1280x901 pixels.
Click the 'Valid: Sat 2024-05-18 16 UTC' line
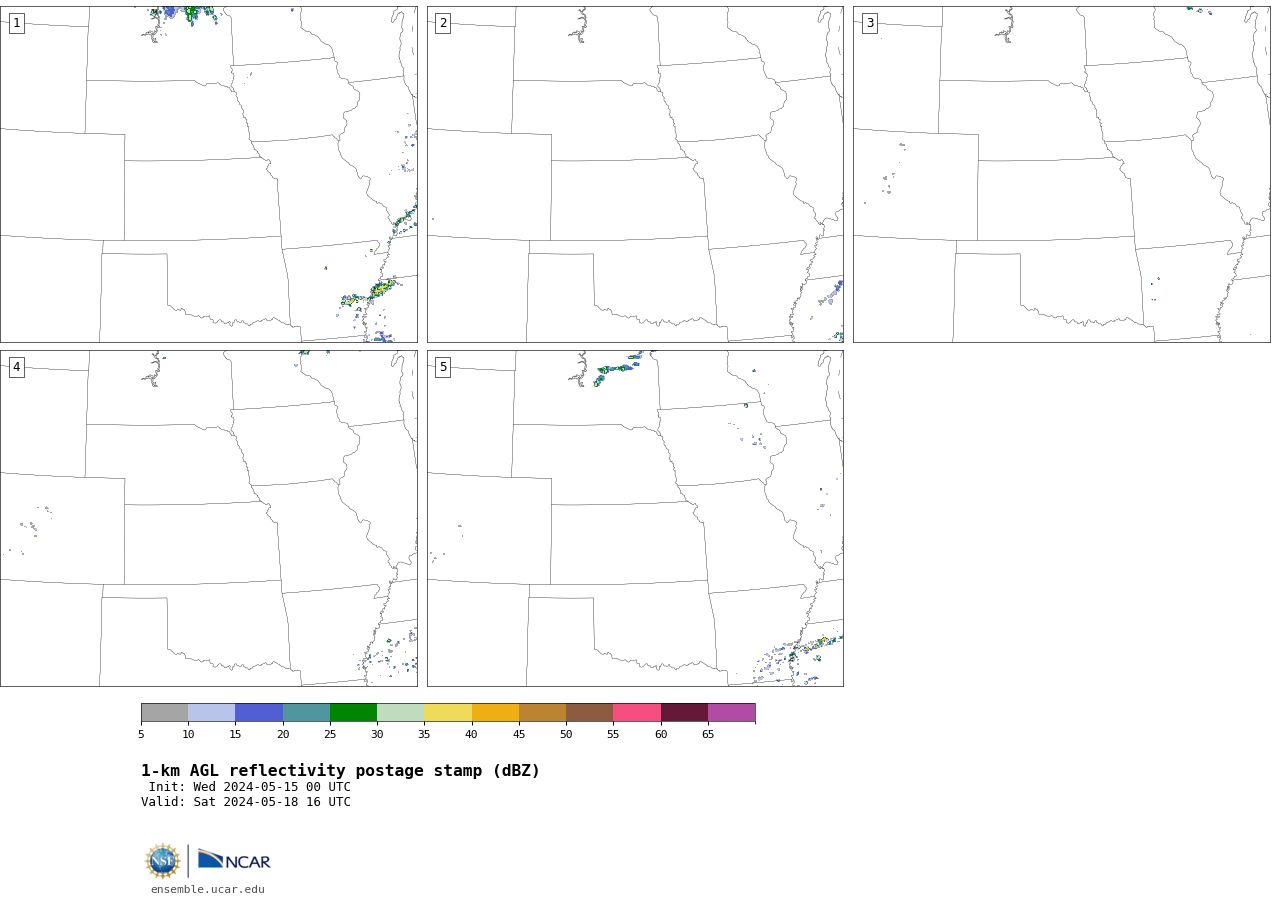[246, 802]
